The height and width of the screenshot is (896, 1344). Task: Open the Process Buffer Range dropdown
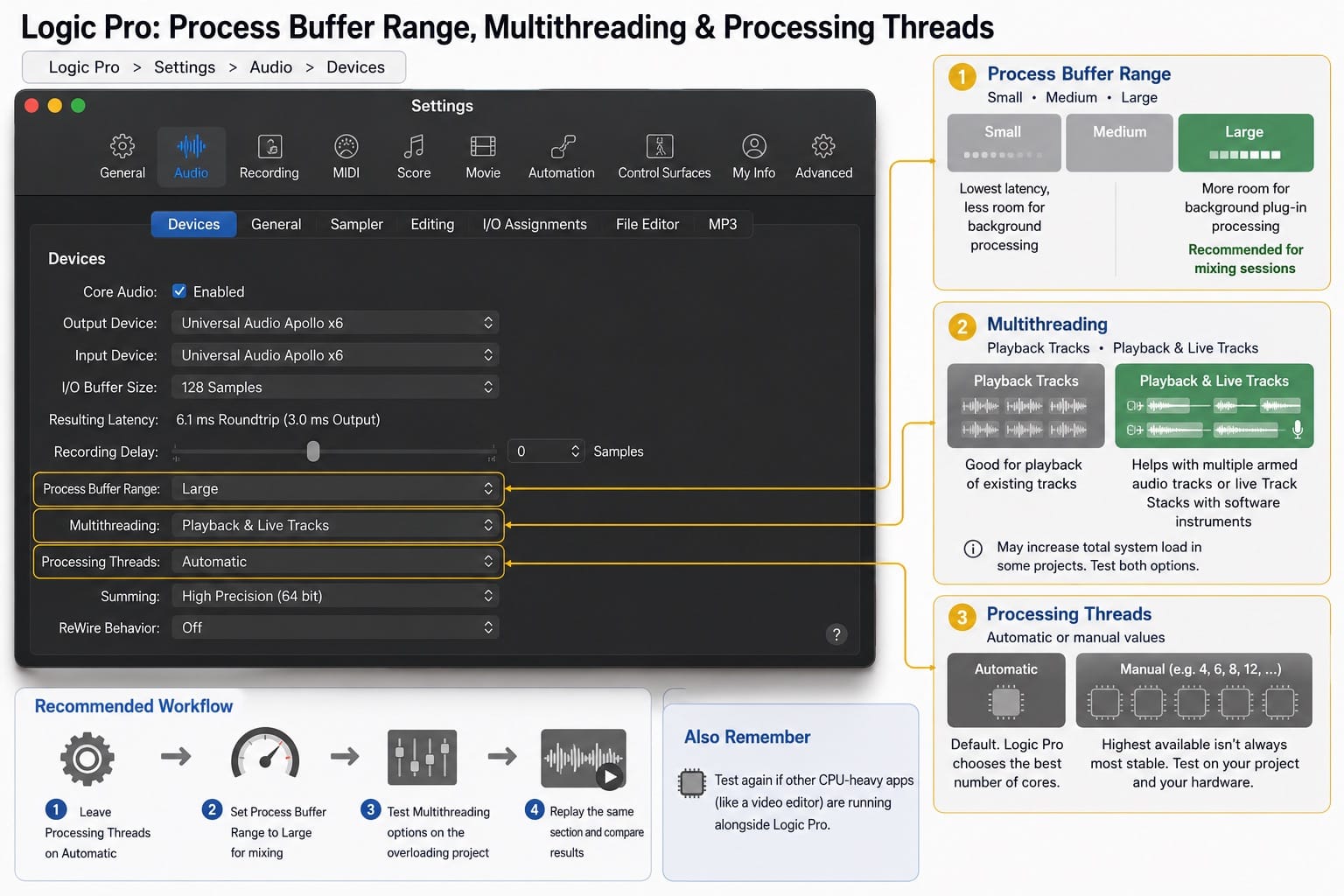click(x=335, y=488)
